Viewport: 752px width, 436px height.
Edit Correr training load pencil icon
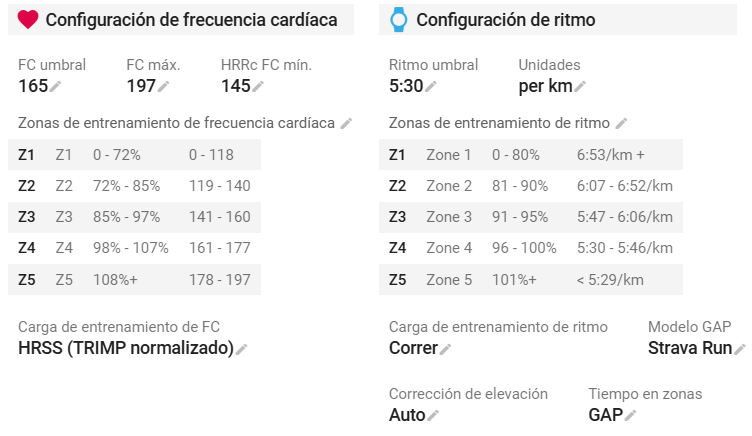coord(446,349)
